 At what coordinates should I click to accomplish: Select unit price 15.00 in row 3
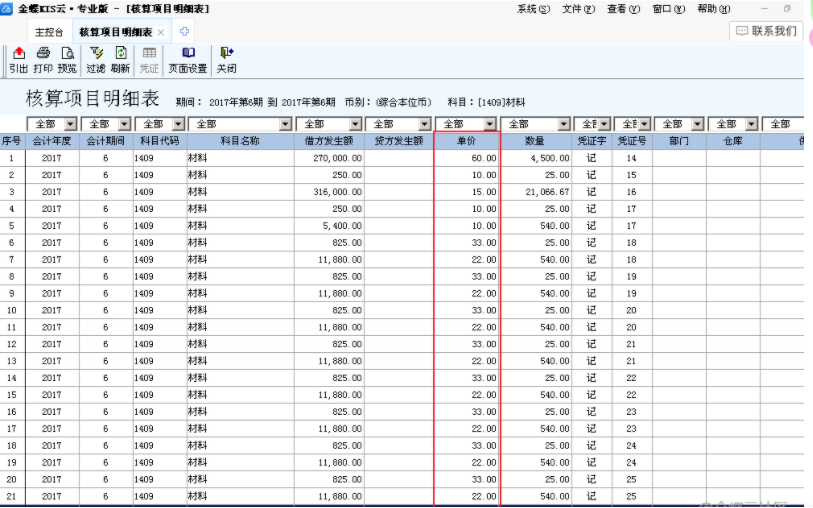click(x=467, y=192)
